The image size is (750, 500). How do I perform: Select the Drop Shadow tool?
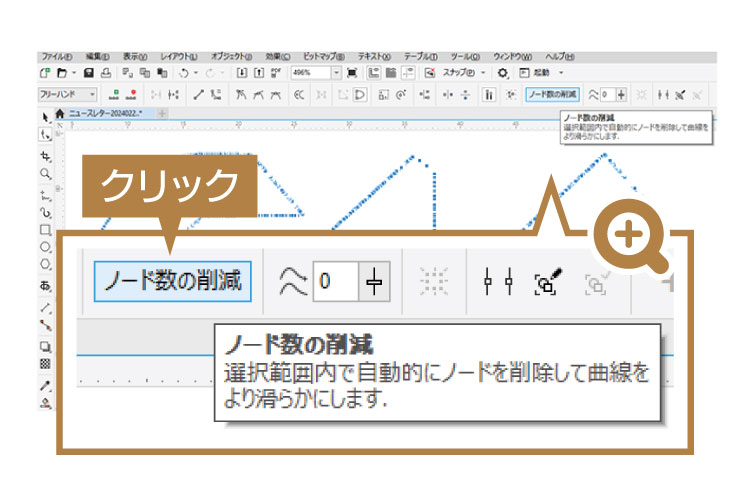click(45, 346)
